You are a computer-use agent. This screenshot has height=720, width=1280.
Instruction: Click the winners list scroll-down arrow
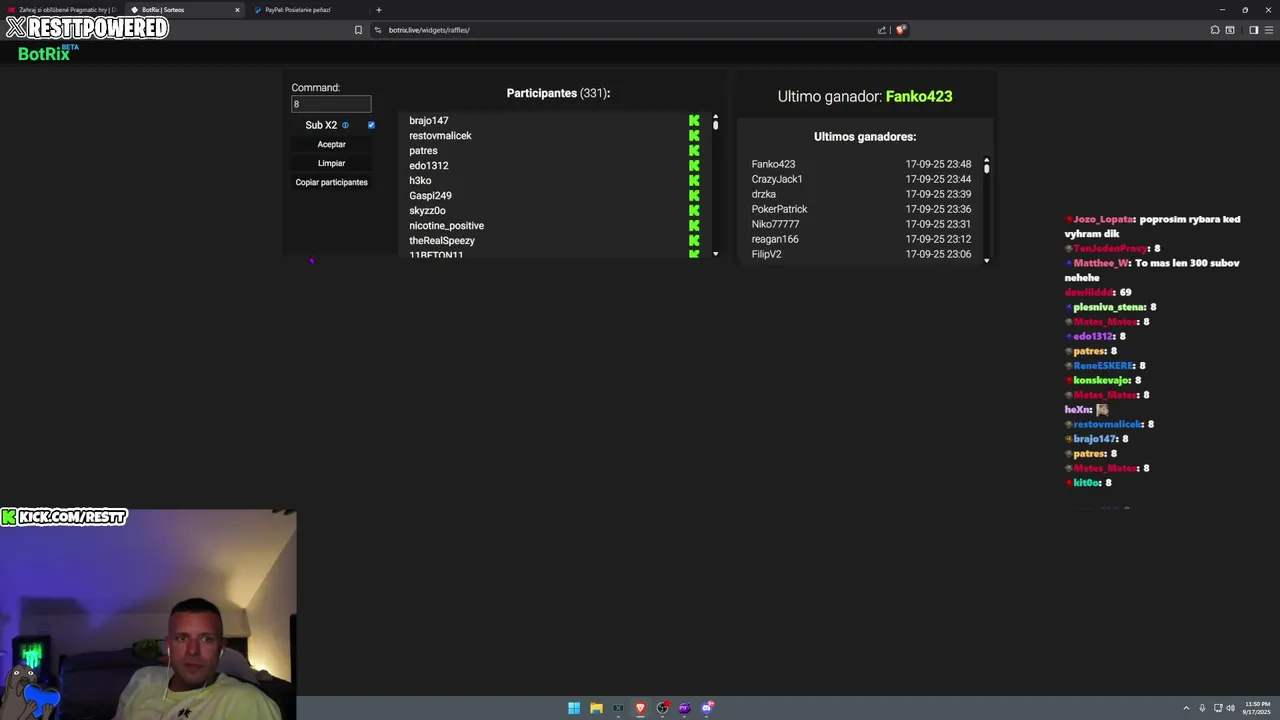(986, 260)
